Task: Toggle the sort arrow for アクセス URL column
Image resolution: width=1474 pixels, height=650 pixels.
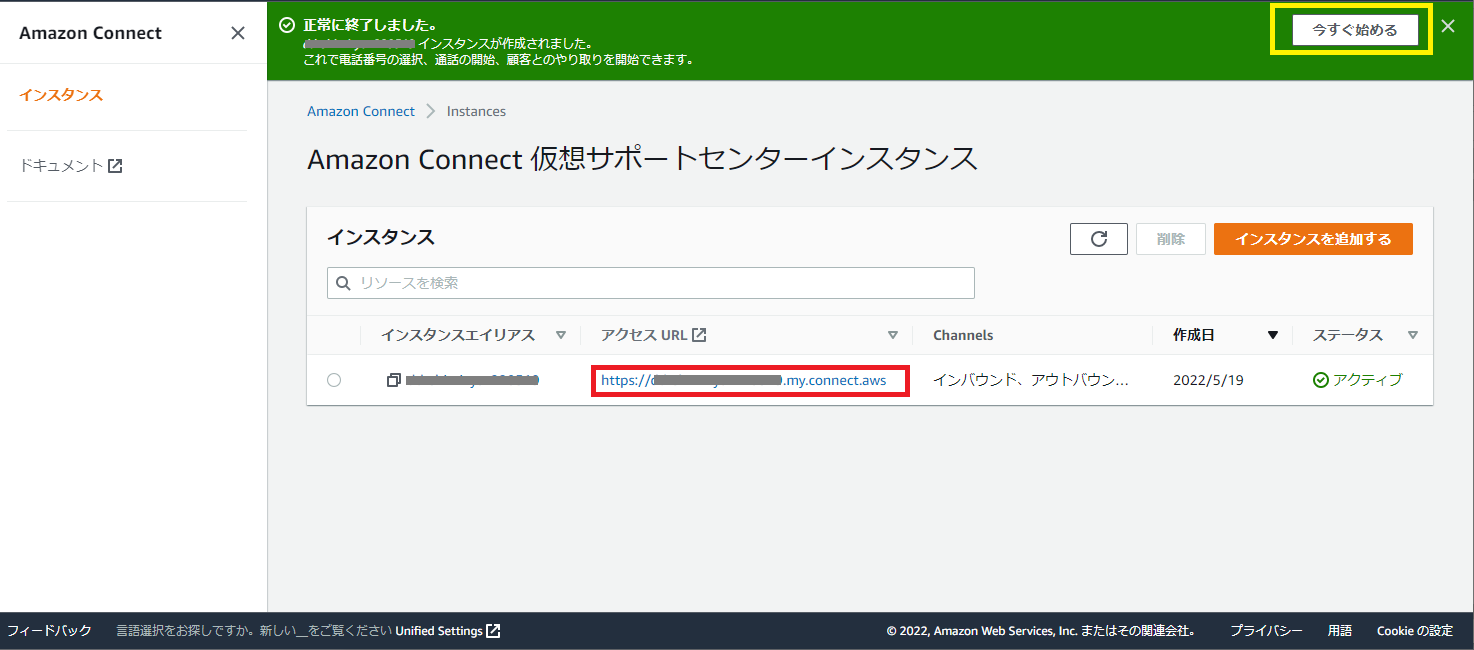Action: point(893,336)
